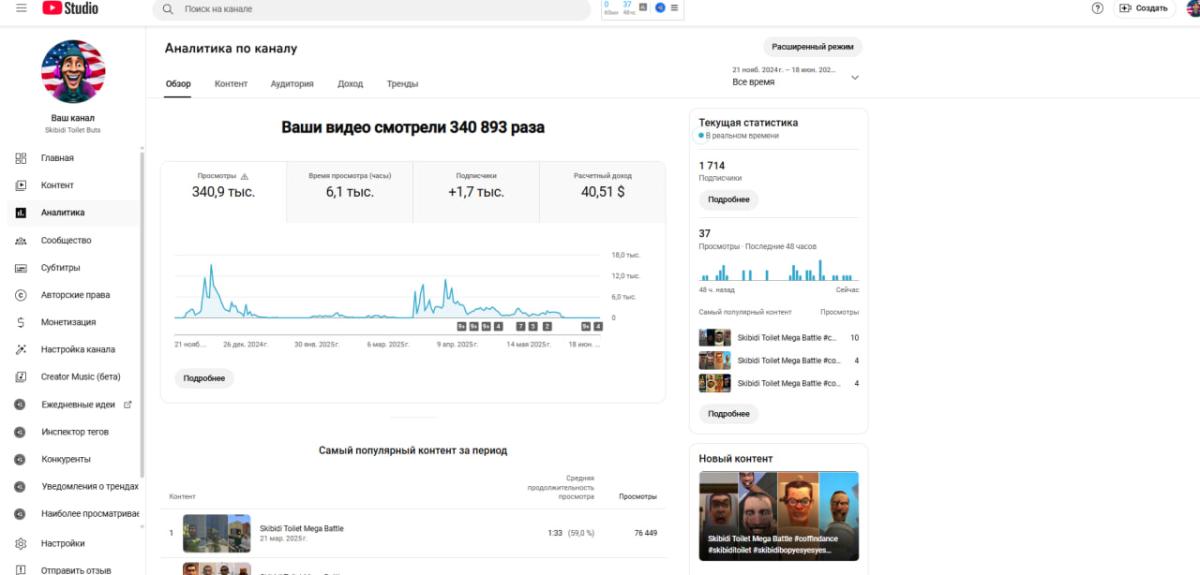Viewport: 1200px width, 575px height.
Task: Click the Создать button
Action: 1144,8
